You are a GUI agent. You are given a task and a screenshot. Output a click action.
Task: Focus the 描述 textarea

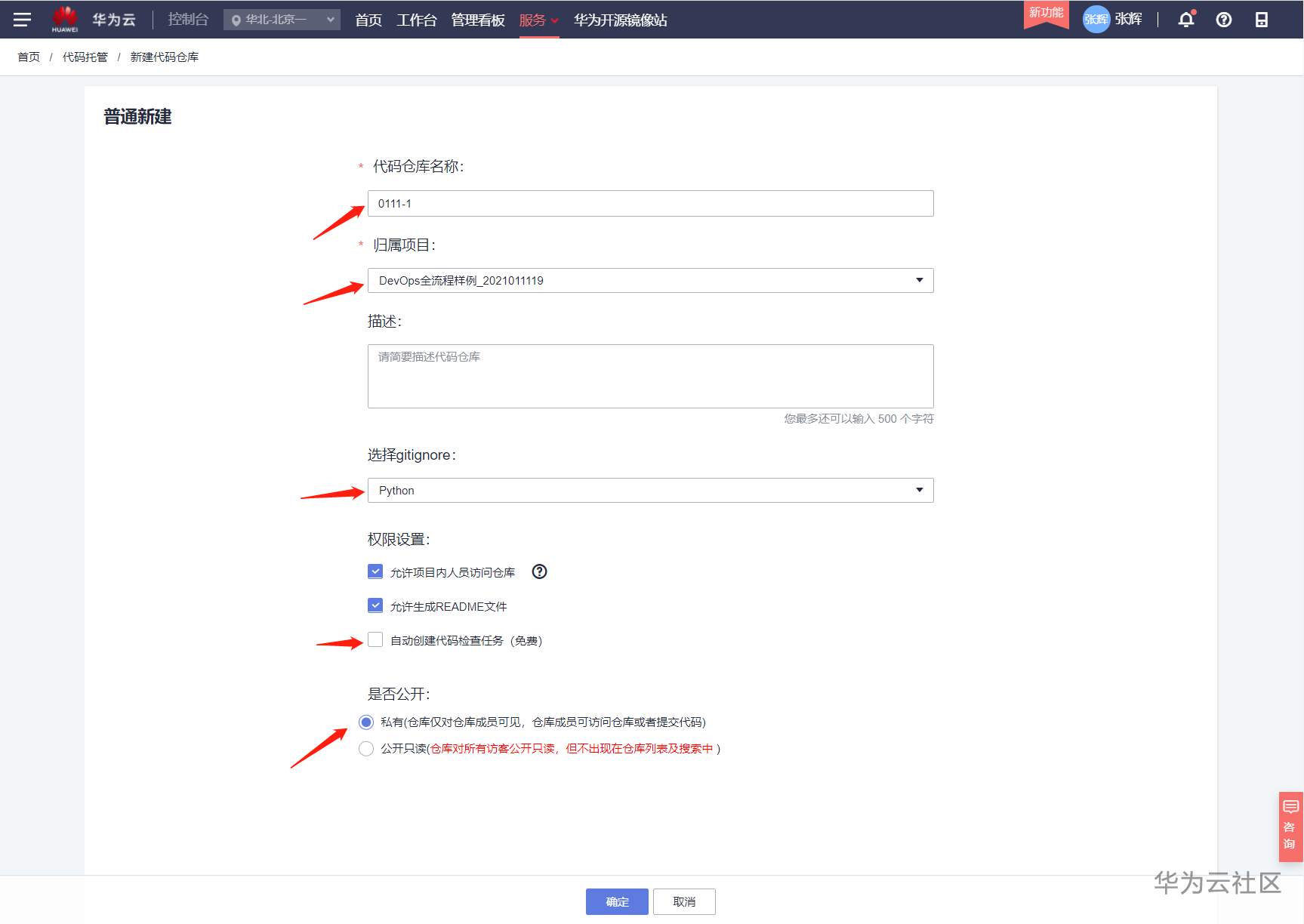(x=651, y=376)
